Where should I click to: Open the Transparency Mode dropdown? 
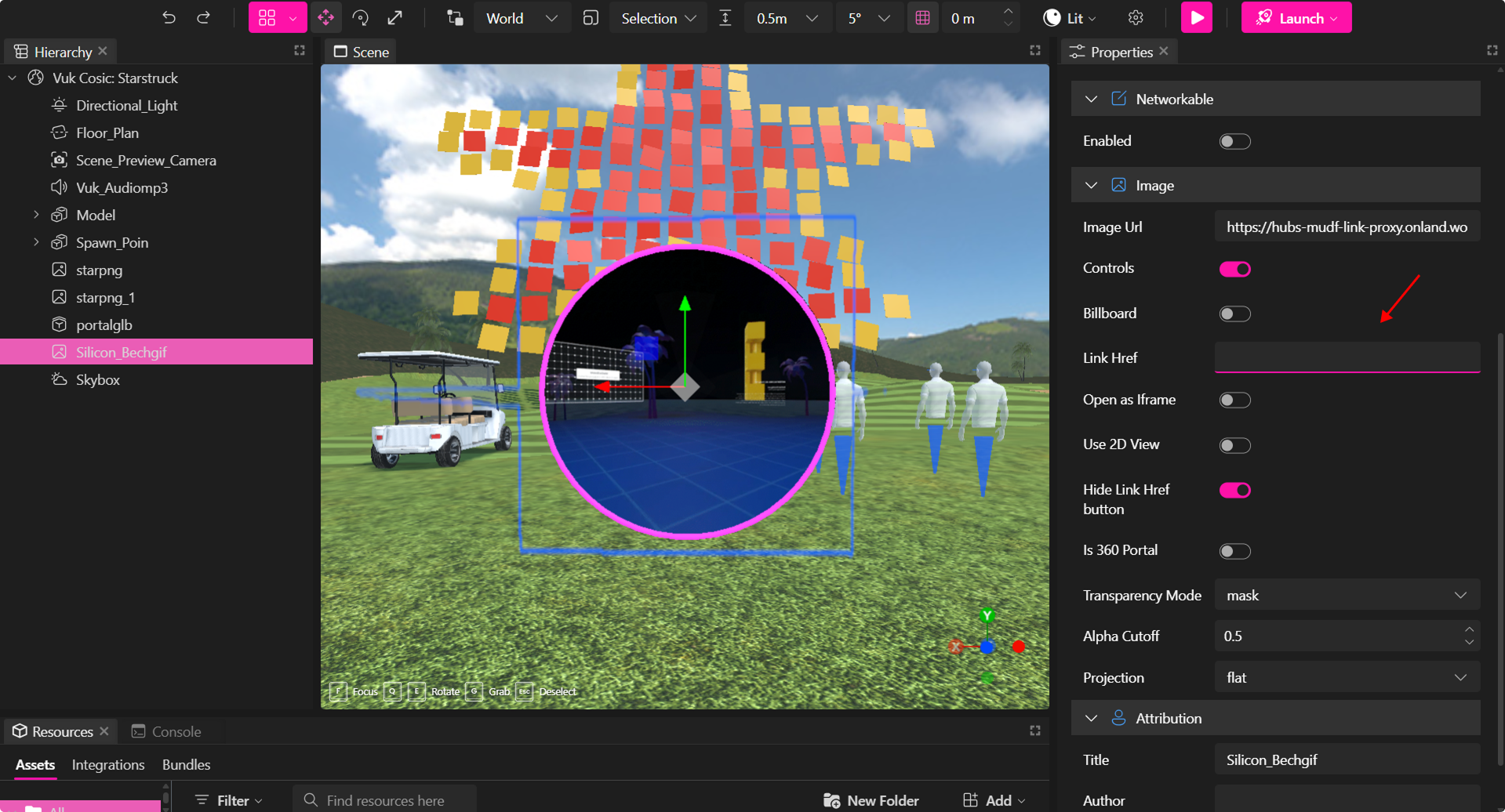1346,596
